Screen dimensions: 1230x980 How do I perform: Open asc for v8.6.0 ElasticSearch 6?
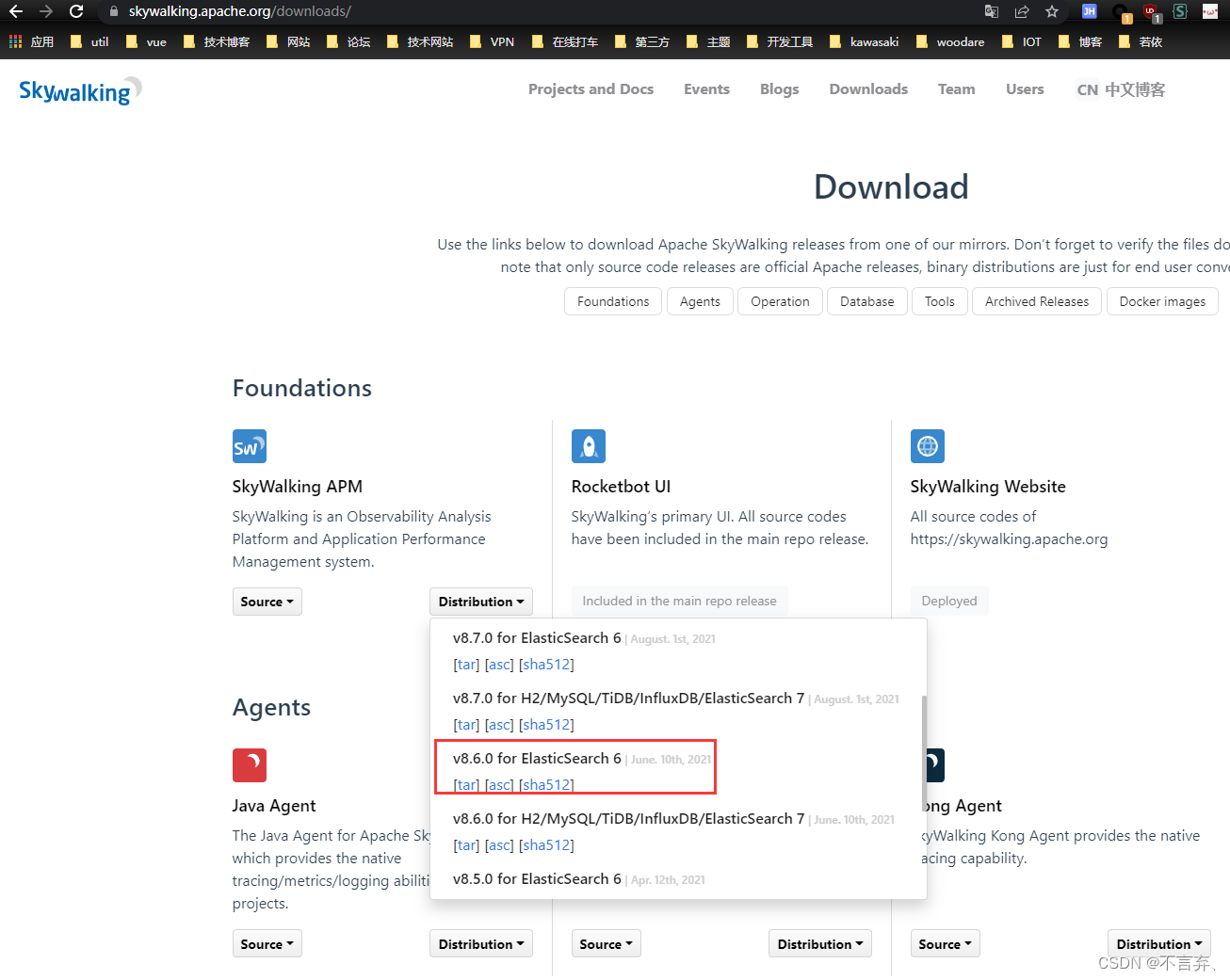click(x=499, y=785)
